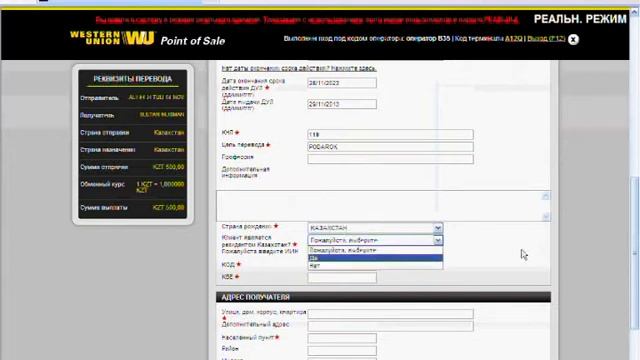640x360 pixels.
Task: Click the transfer purpose field PODAROK
Action: tap(391, 147)
